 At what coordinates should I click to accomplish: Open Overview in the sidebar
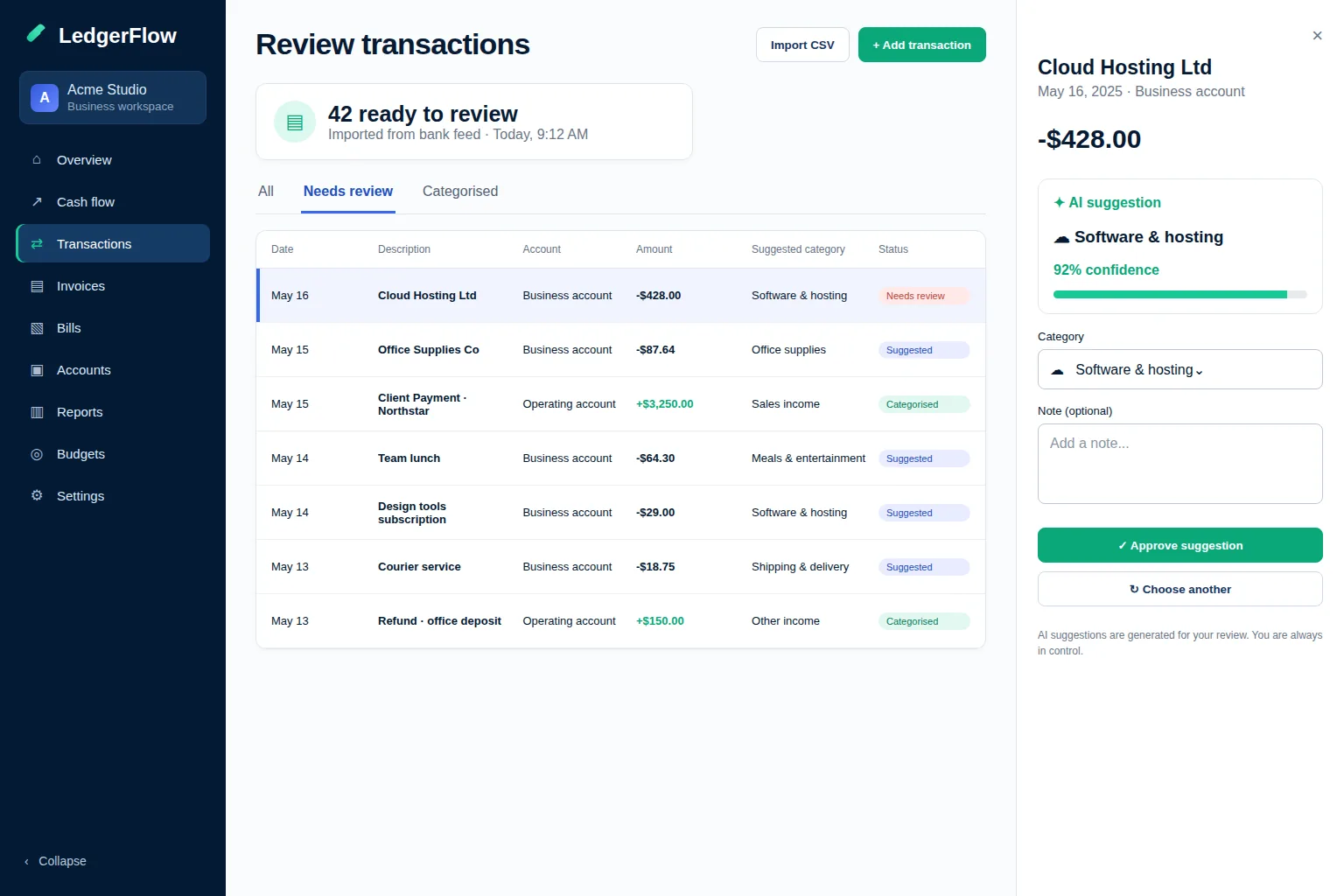[113, 160]
